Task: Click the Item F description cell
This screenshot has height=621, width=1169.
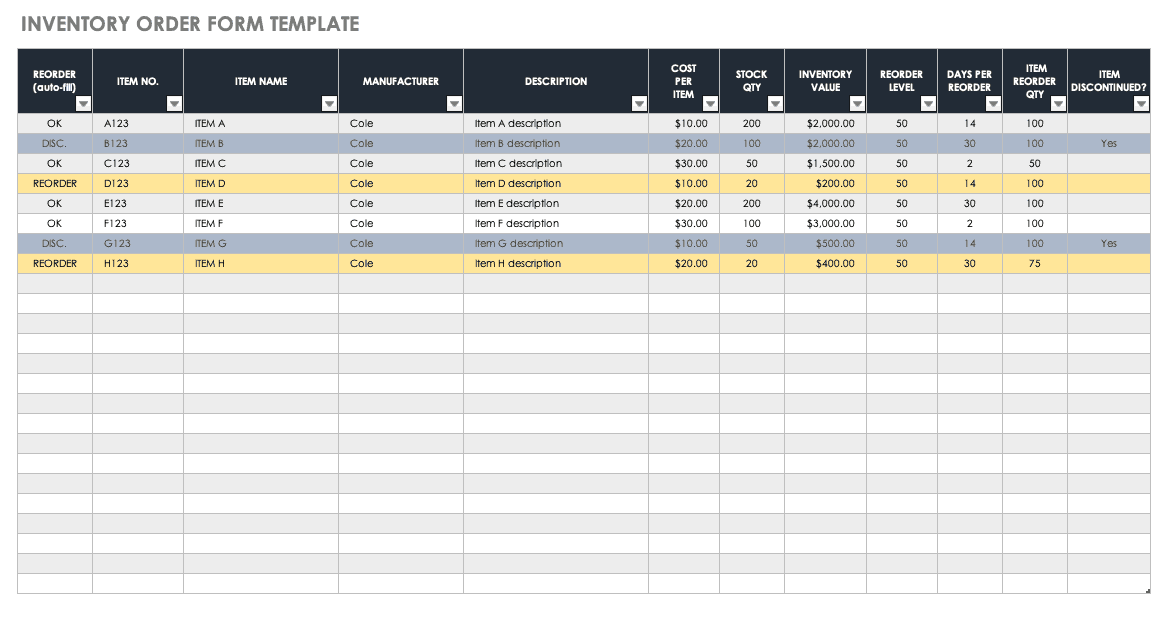Action: coord(555,224)
